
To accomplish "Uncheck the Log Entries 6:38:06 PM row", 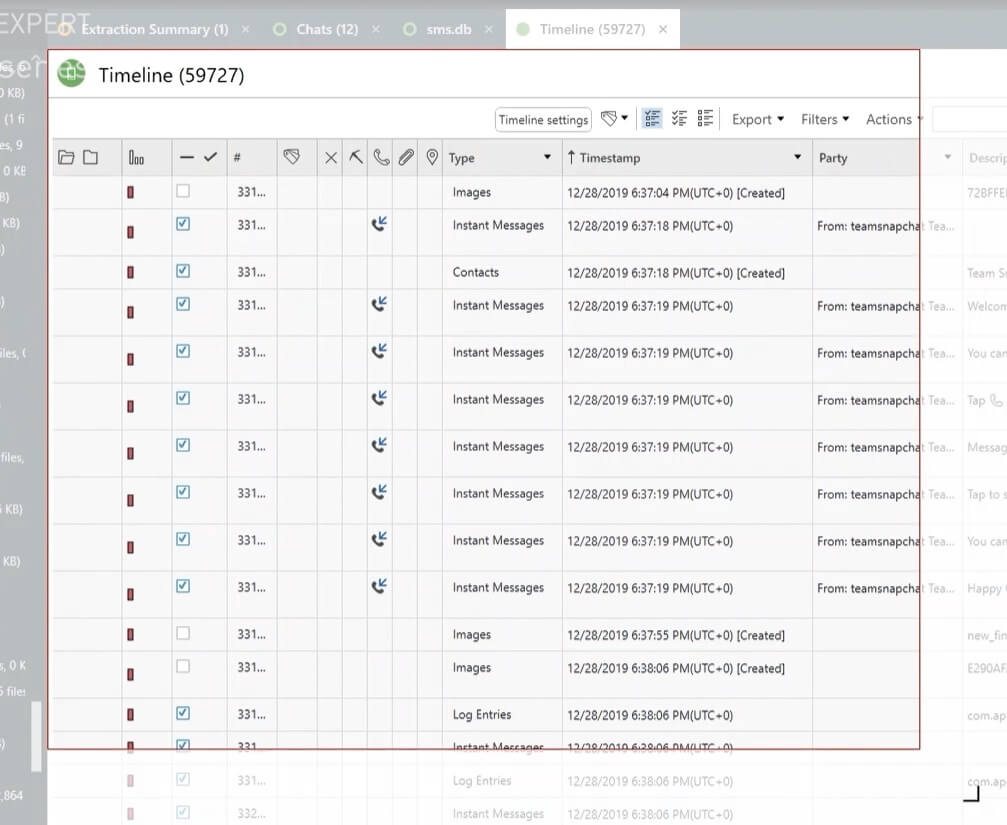I will click(183, 713).
